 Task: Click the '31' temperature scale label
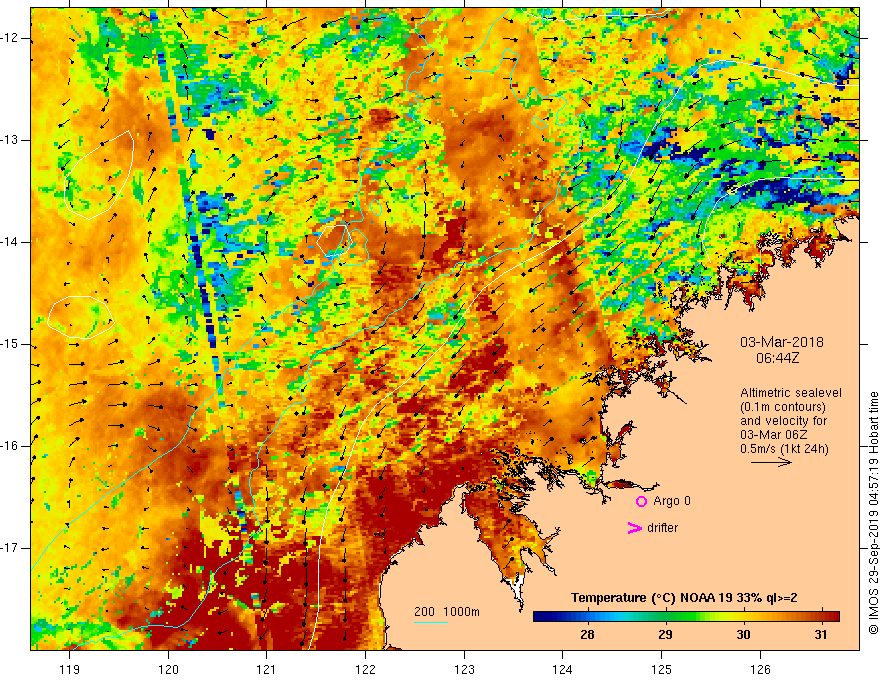(x=821, y=635)
